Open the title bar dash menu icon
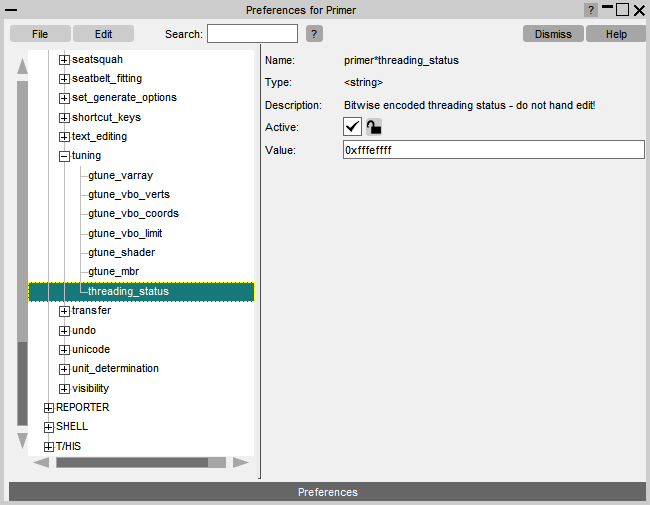The width and height of the screenshot is (650, 505). (x=11, y=10)
